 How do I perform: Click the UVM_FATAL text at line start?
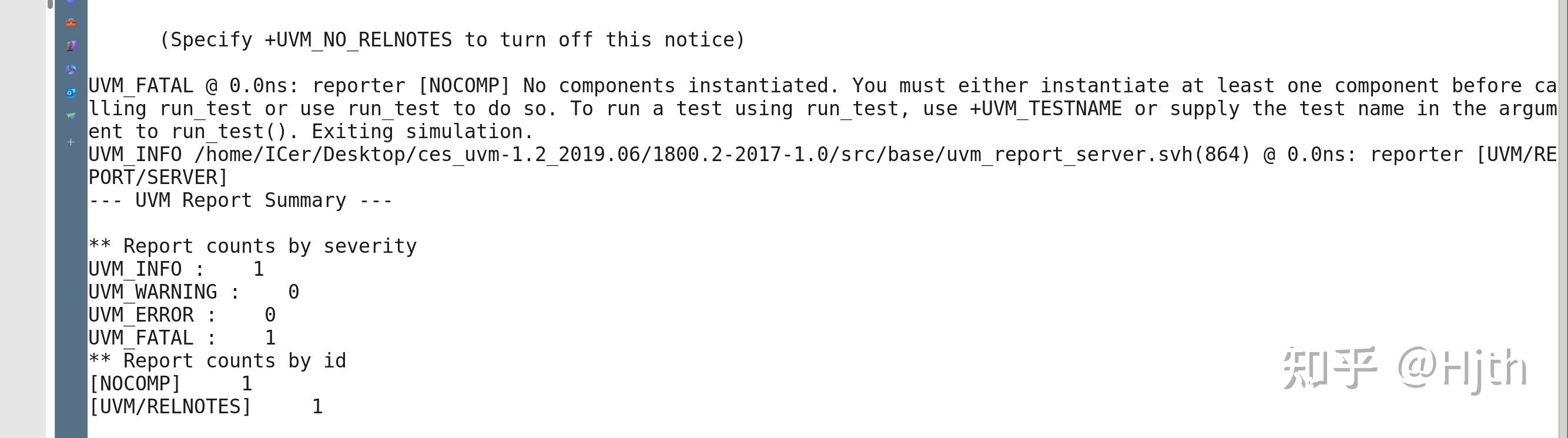(x=140, y=86)
